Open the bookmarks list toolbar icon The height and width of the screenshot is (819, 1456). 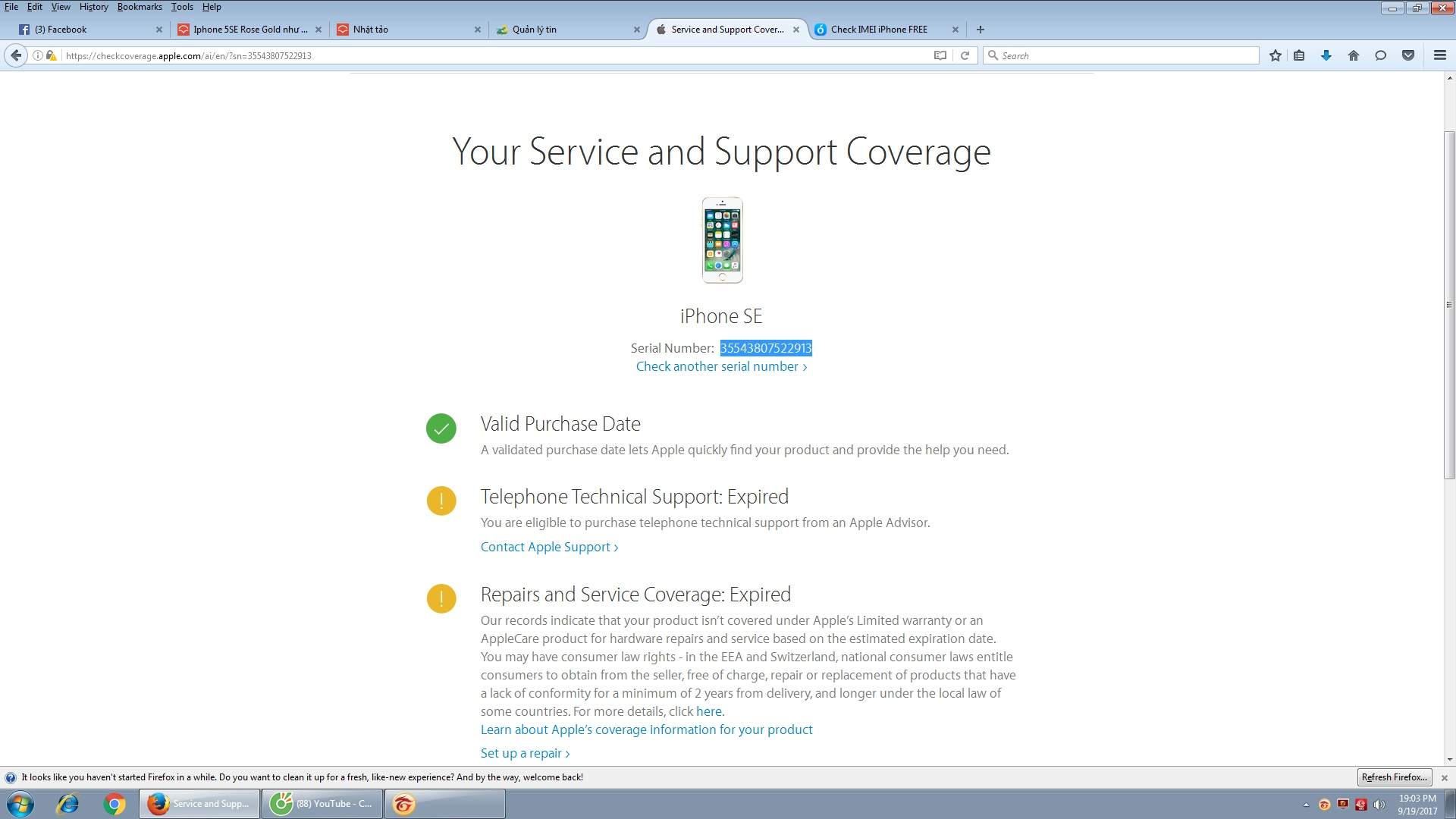tap(1299, 55)
